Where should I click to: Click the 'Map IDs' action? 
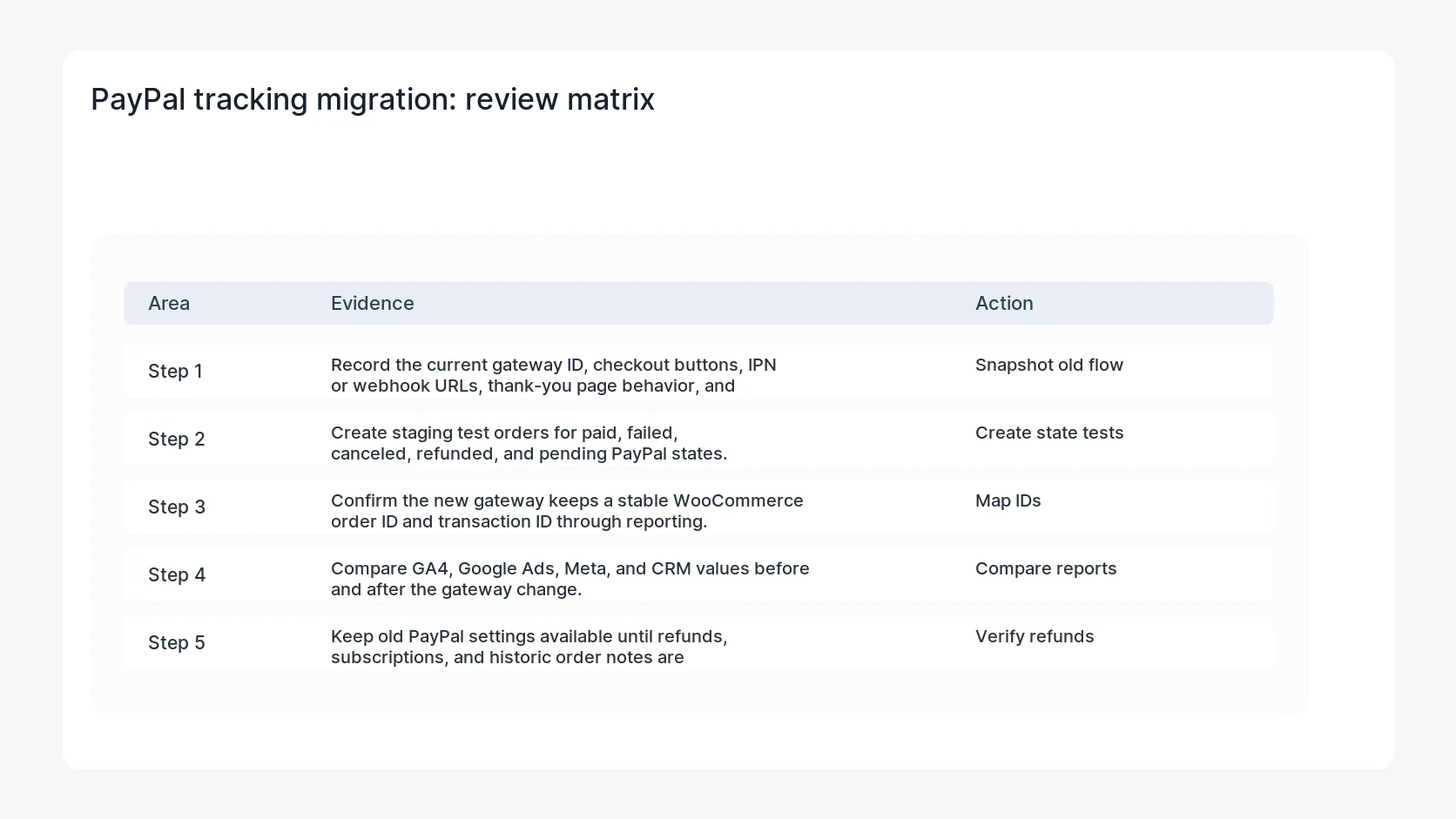tap(1008, 500)
